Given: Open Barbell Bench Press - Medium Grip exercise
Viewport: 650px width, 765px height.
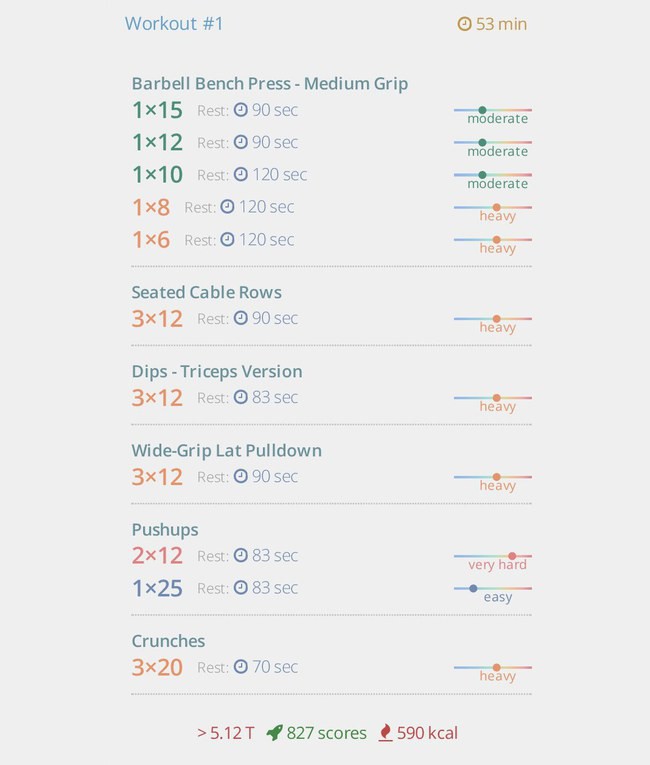Looking at the screenshot, I should 270,84.
